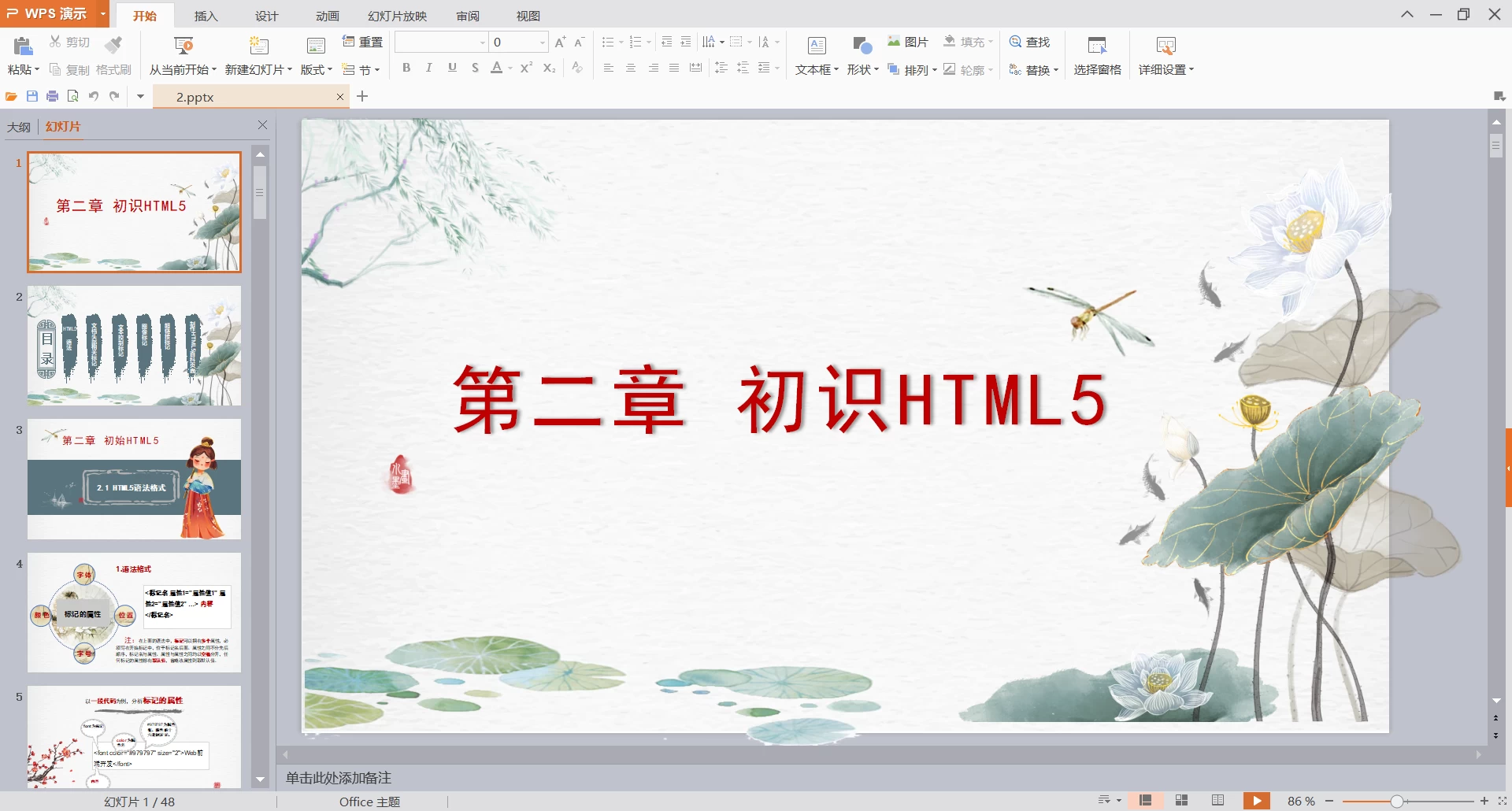1512x811 pixels.
Task: Expand the 形状 shapes dropdown
Action: pyautogui.click(x=862, y=69)
